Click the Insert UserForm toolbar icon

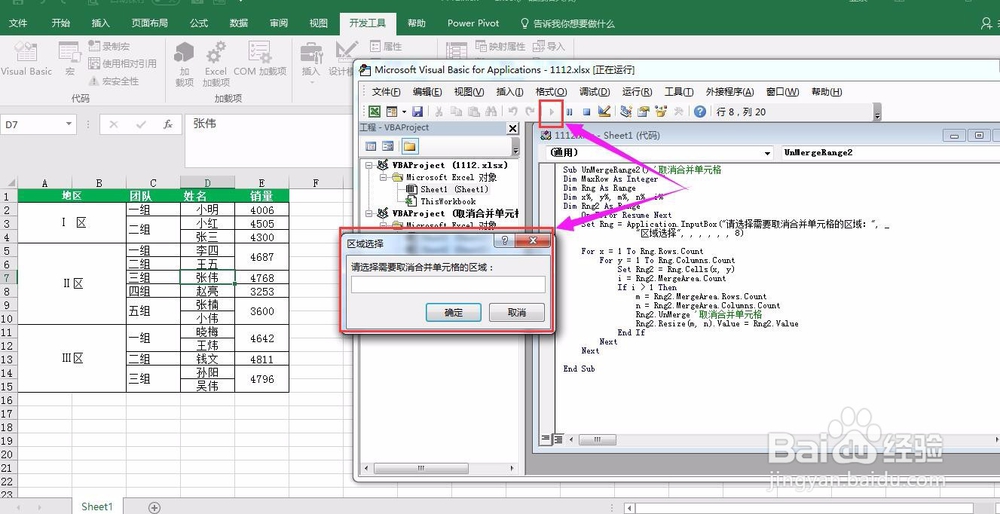click(391, 112)
